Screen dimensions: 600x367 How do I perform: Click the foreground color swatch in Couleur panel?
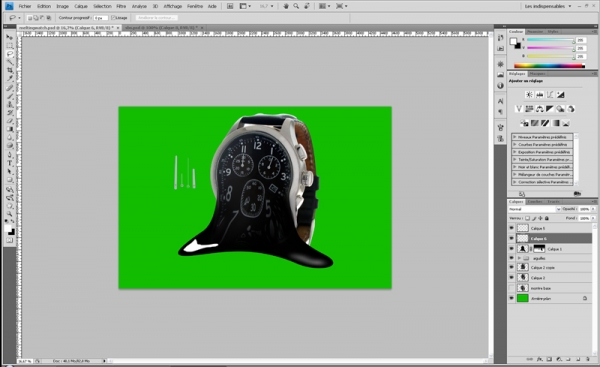point(513,41)
